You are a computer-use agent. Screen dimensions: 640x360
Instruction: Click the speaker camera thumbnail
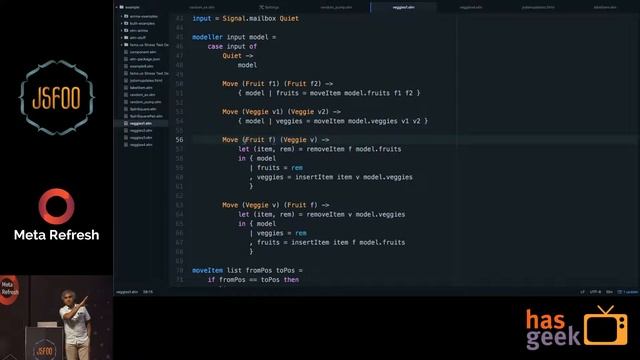pyautogui.click(x=56, y=318)
